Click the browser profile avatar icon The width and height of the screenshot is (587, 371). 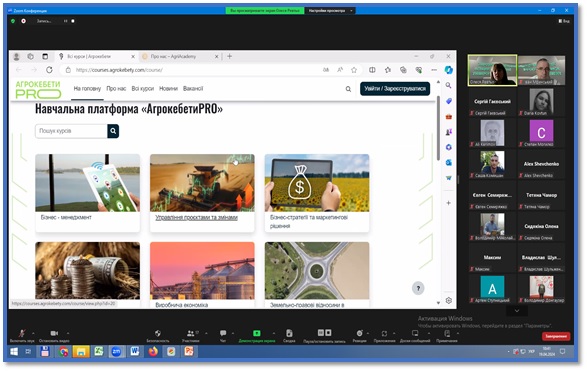tap(16, 57)
